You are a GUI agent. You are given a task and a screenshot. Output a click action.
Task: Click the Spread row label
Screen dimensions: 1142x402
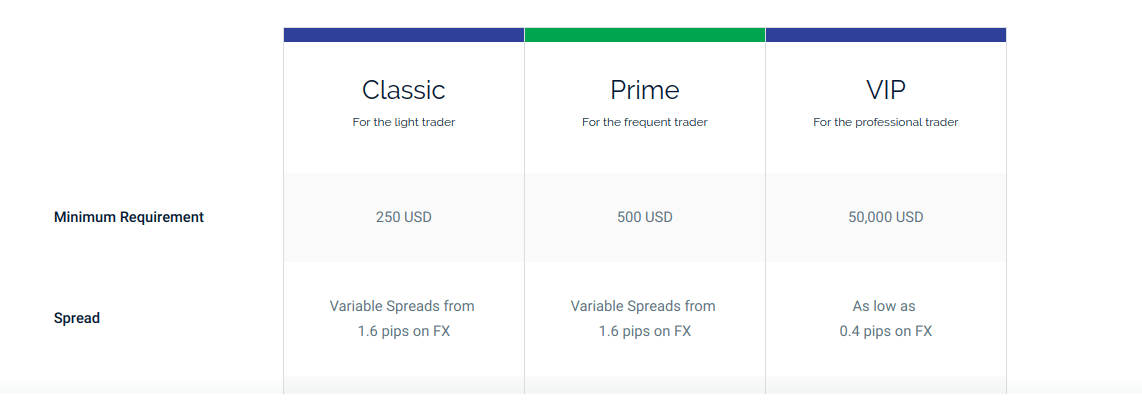coord(76,318)
